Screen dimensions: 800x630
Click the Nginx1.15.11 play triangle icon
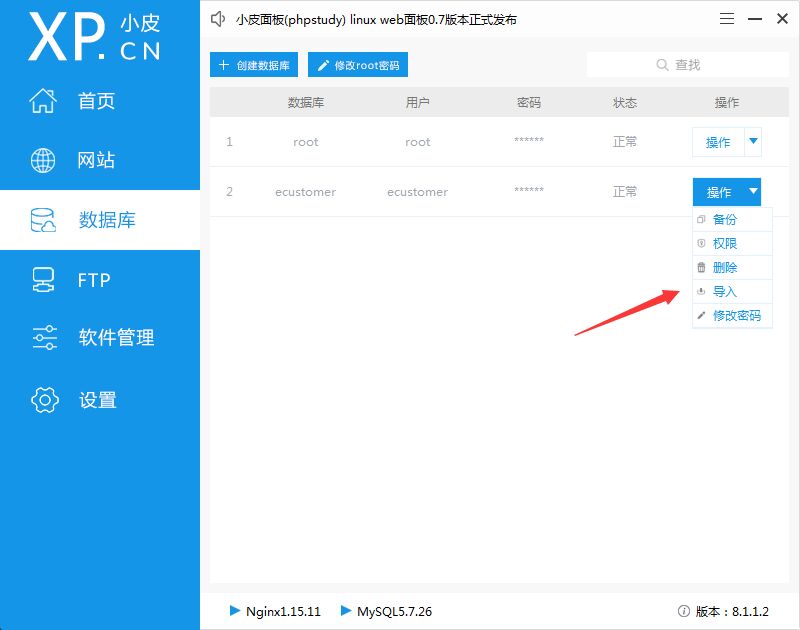pyautogui.click(x=235, y=610)
